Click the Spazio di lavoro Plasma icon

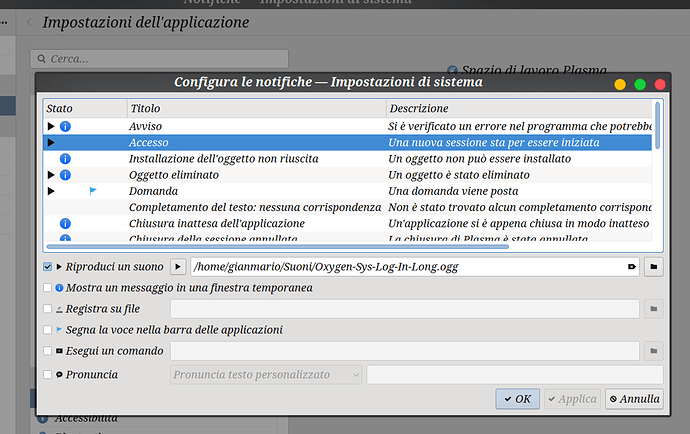(452, 70)
